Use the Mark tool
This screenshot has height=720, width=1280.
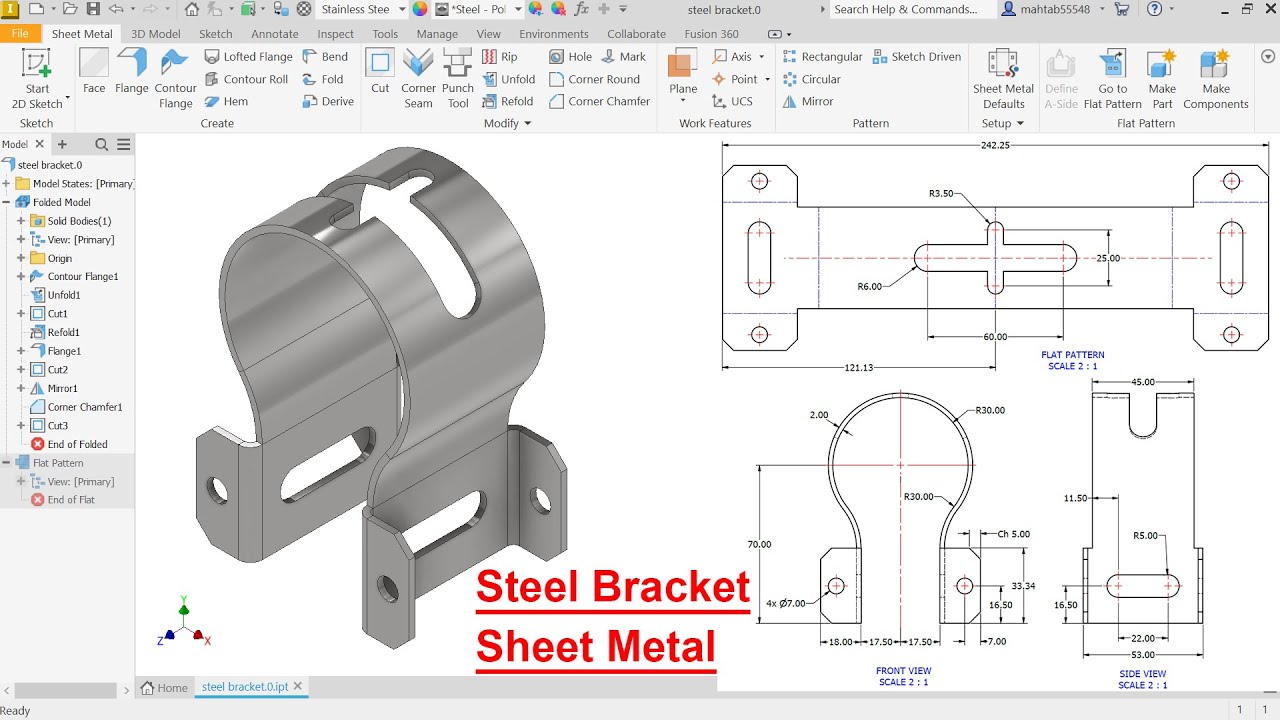click(623, 57)
